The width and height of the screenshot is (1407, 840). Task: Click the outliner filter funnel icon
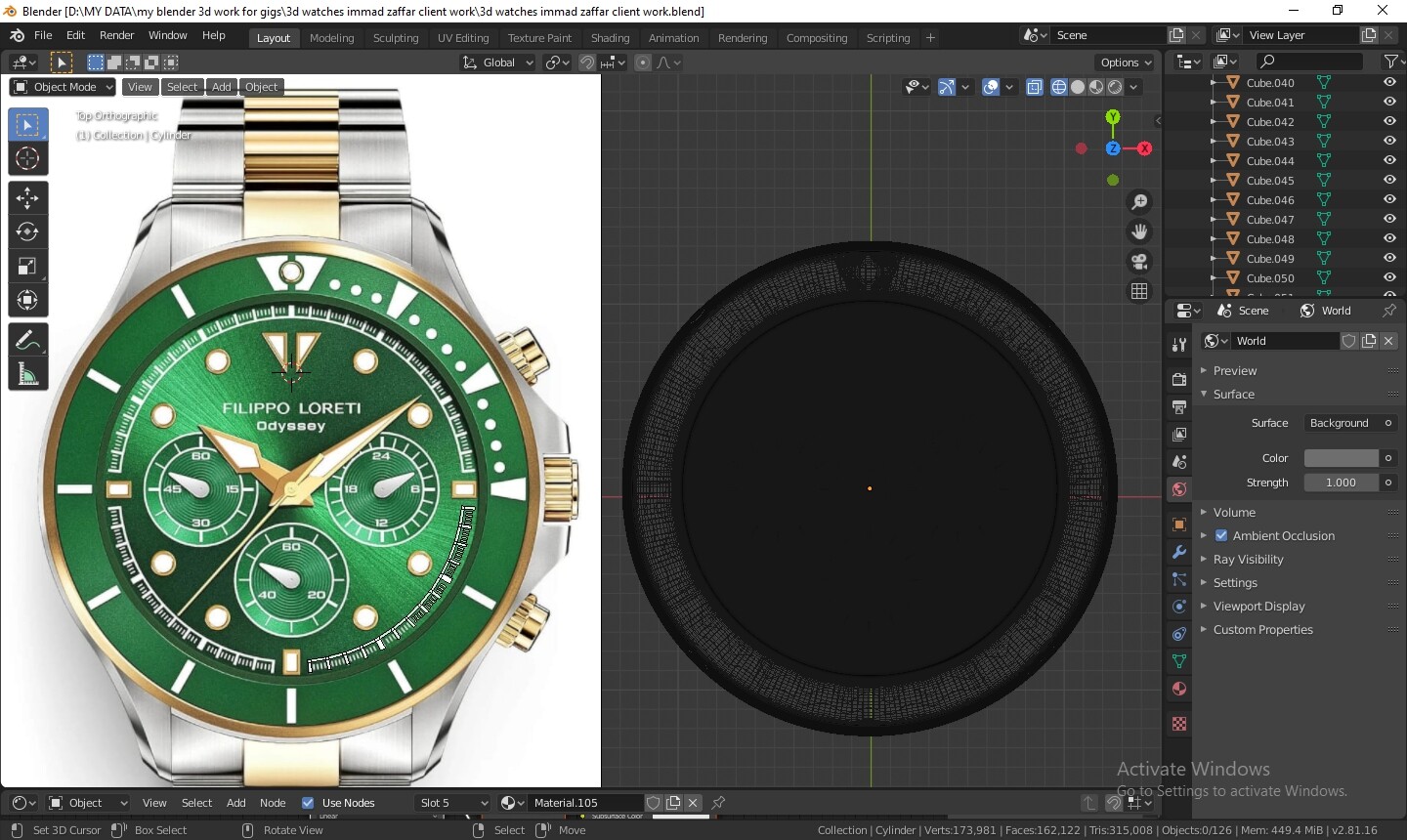[1391, 62]
